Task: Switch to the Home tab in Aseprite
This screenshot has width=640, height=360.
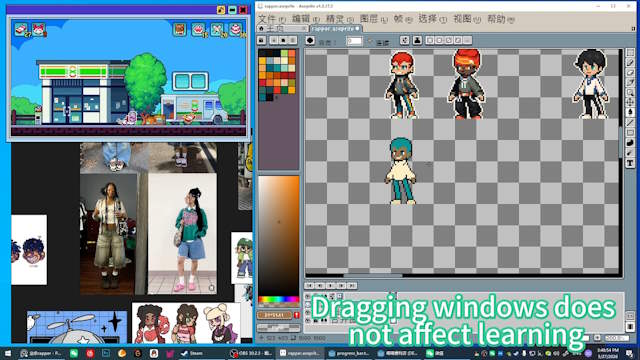Action: click(x=282, y=29)
